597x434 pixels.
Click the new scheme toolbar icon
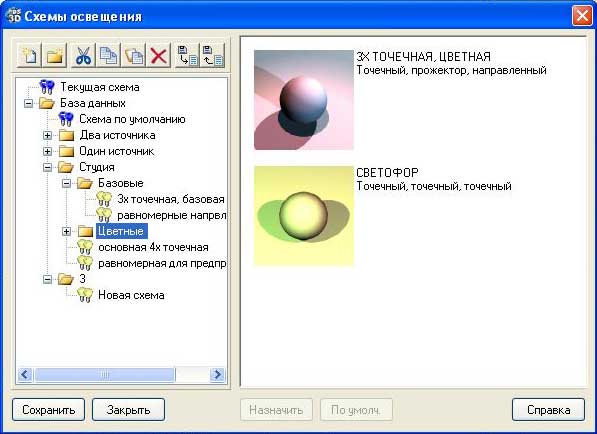[x=30, y=56]
